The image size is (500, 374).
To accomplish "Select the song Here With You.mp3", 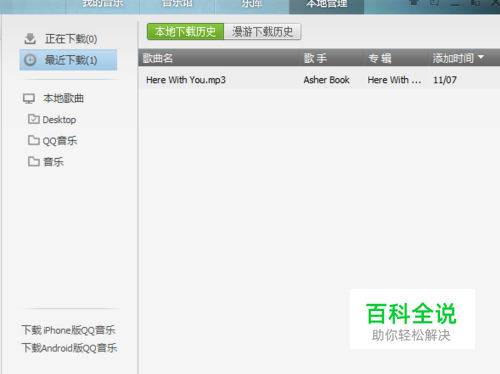I will click(x=186, y=80).
